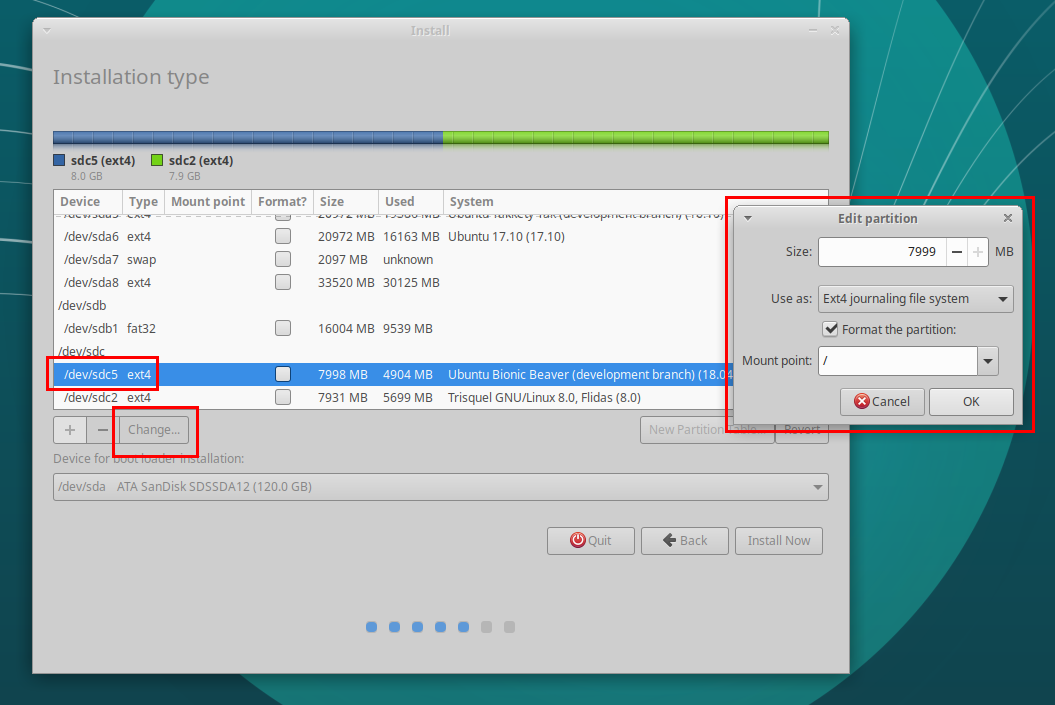1055x705 pixels.
Task: Click the '16004 MB' size cell
Action: pyautogui.click(x=347, y=328)
